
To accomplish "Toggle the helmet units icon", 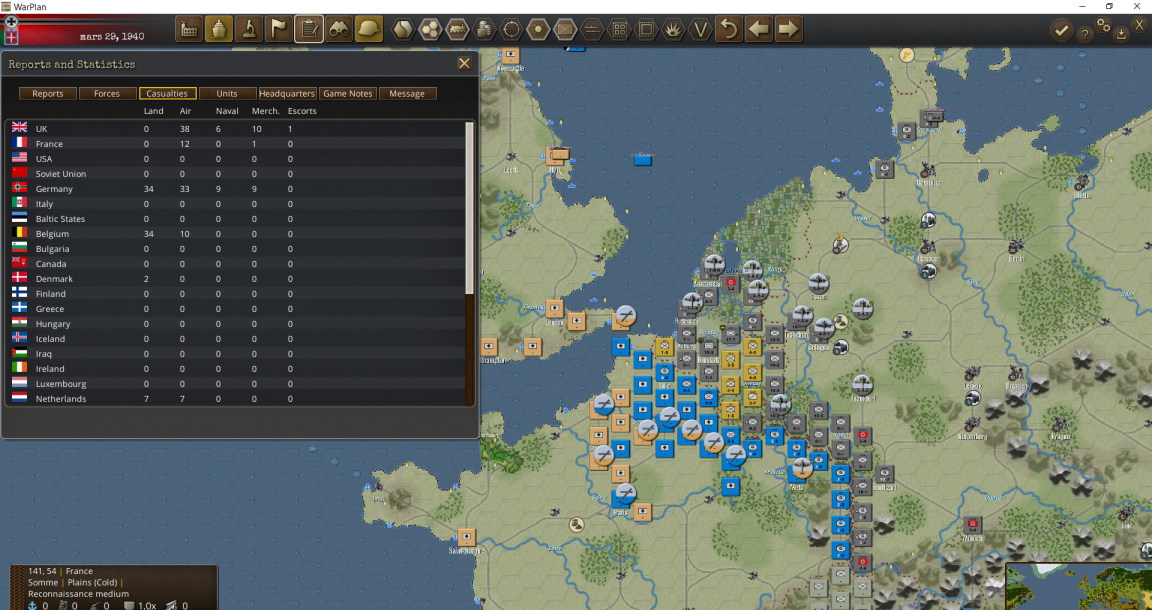I will click(x=369, y=29).
